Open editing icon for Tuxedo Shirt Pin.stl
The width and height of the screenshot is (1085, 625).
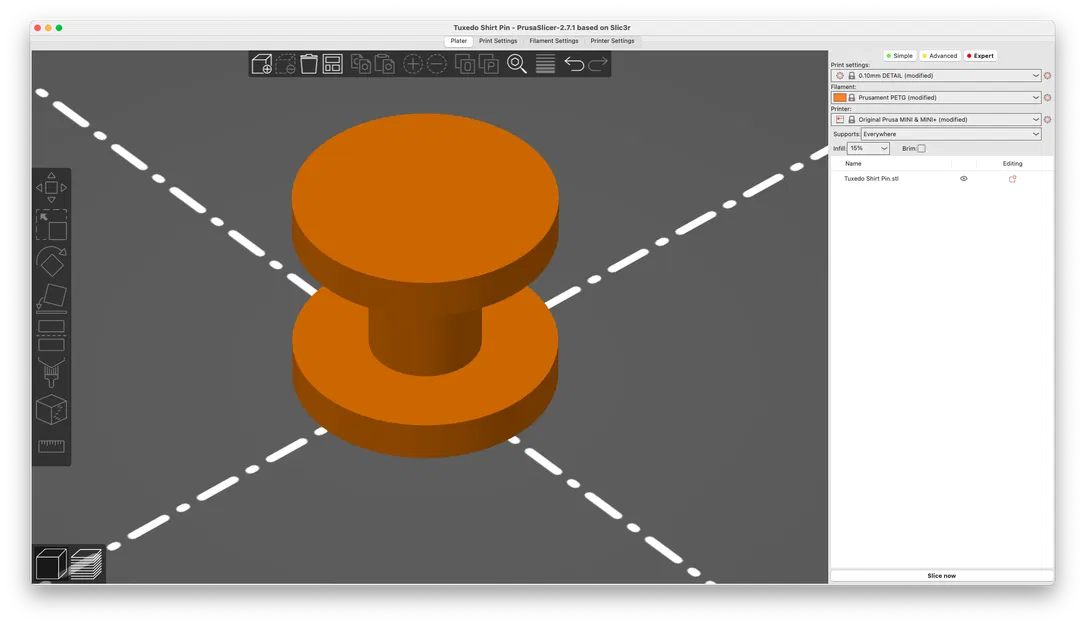[x=1012, y=179]
